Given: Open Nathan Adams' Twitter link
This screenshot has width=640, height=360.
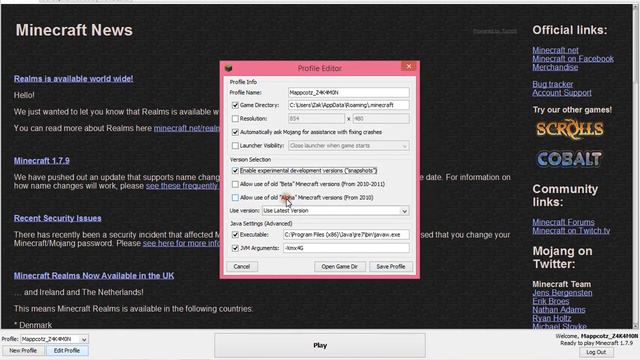Looking at the screenshot, I should tap(559, 310).
